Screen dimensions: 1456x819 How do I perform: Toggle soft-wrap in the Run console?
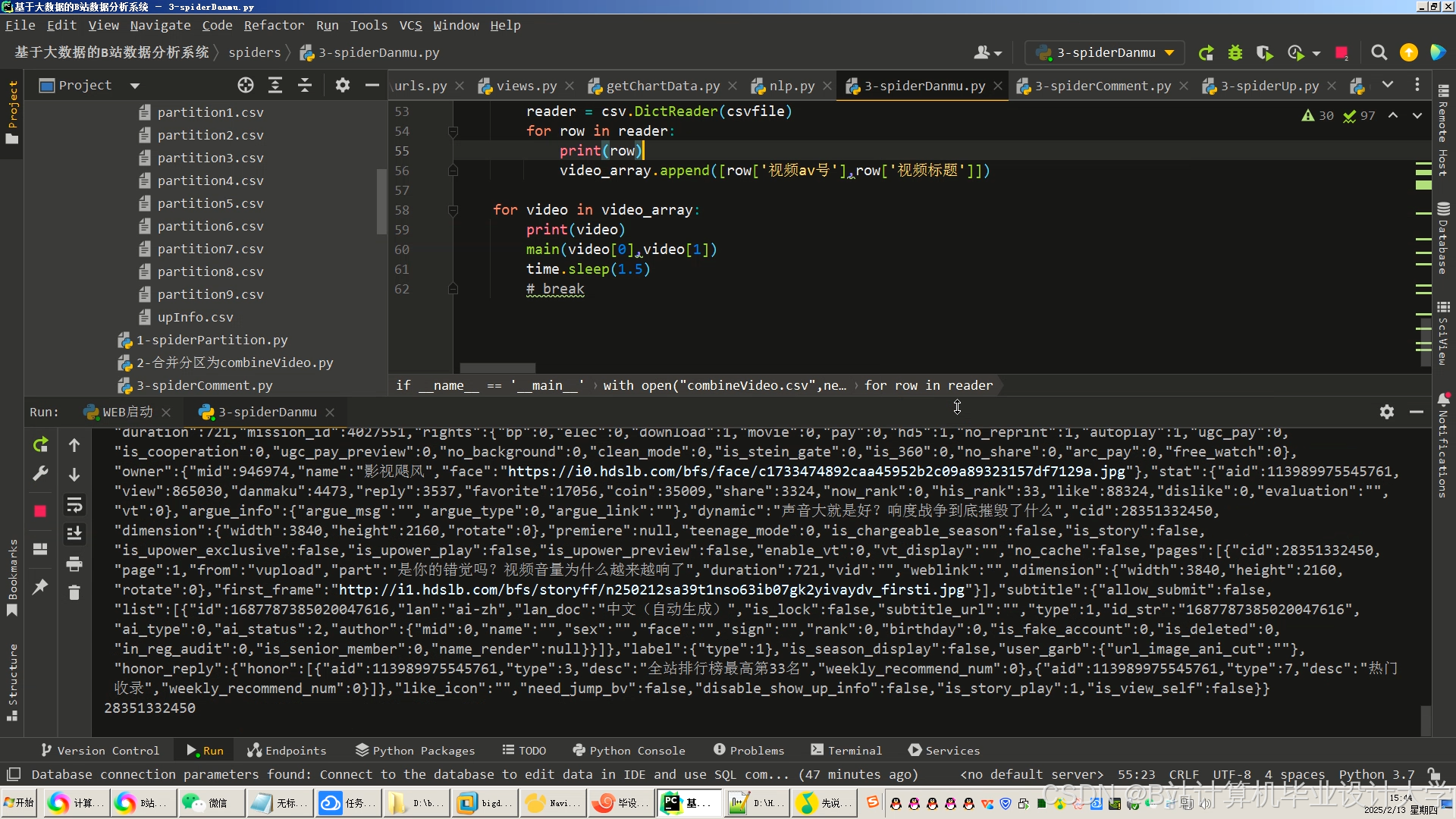(74, 505)
